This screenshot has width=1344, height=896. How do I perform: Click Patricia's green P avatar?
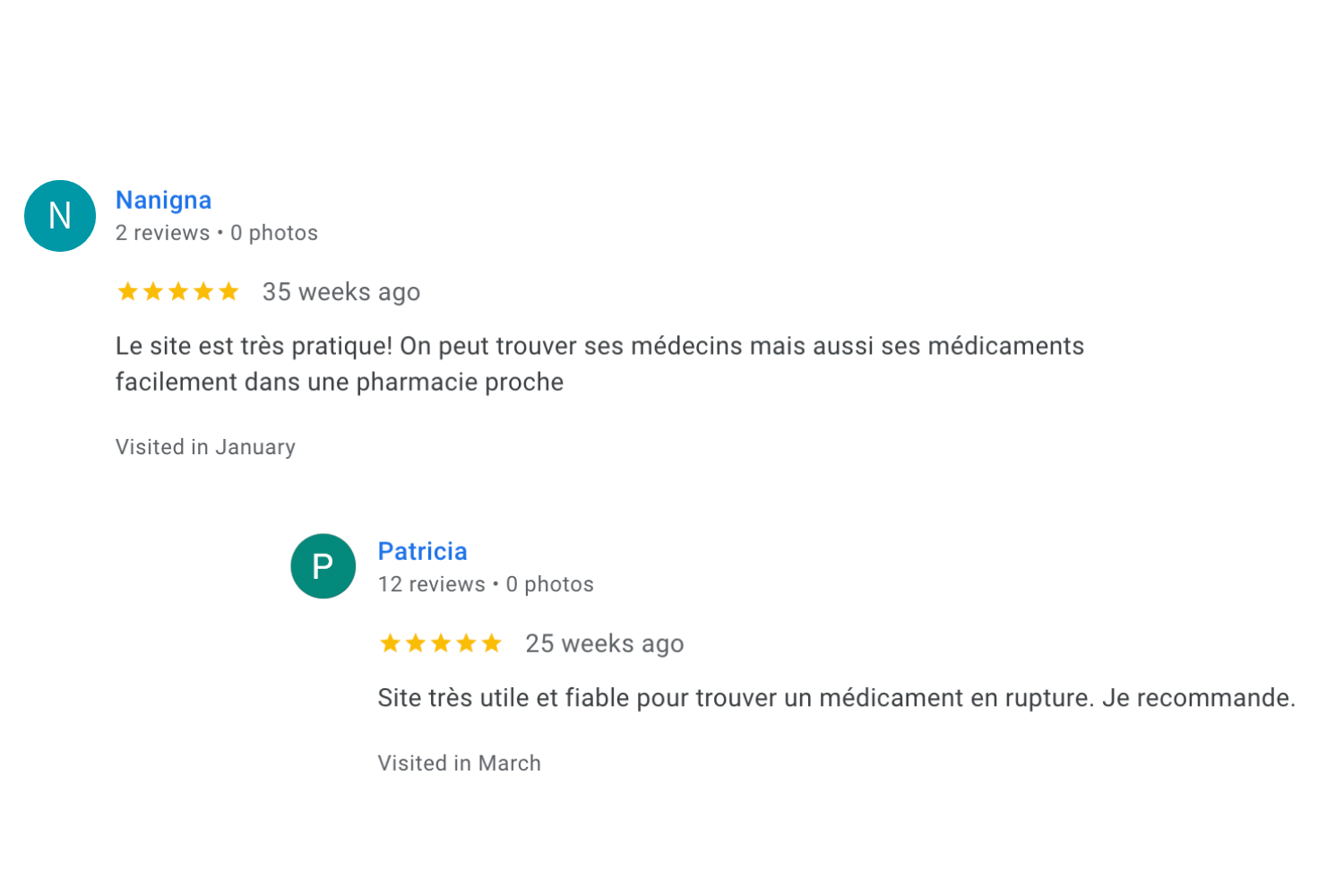click(323, 566)
